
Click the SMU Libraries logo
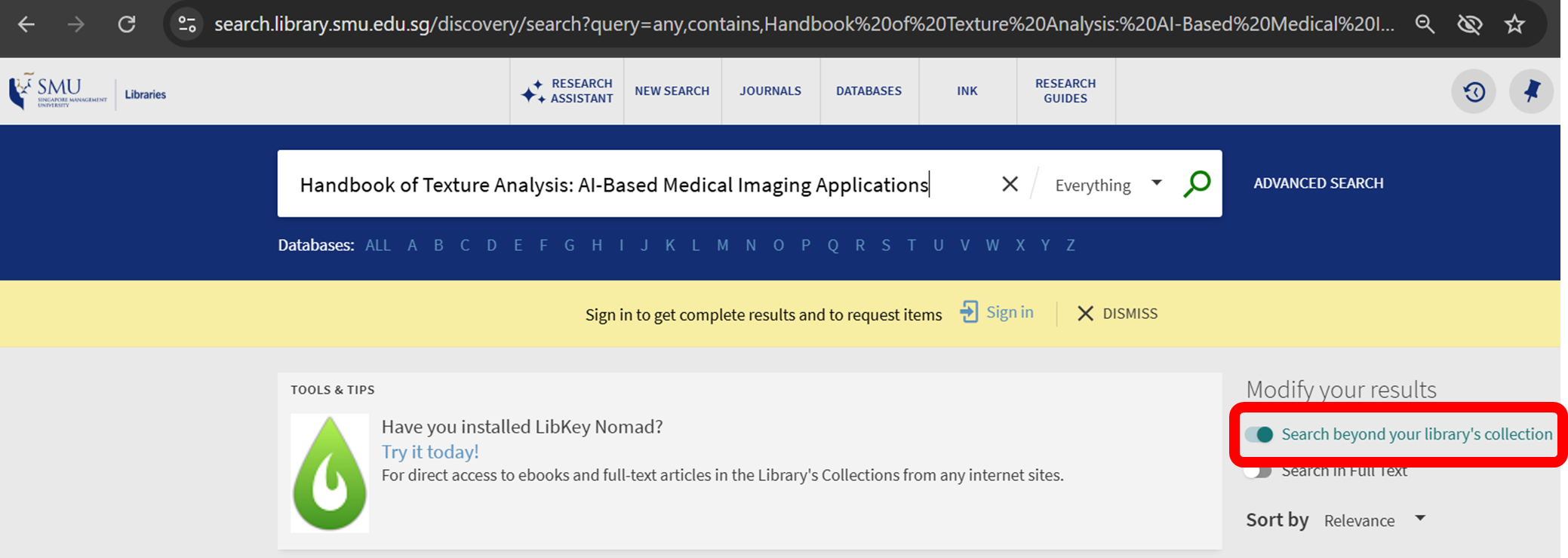click(x=88, y=92)
